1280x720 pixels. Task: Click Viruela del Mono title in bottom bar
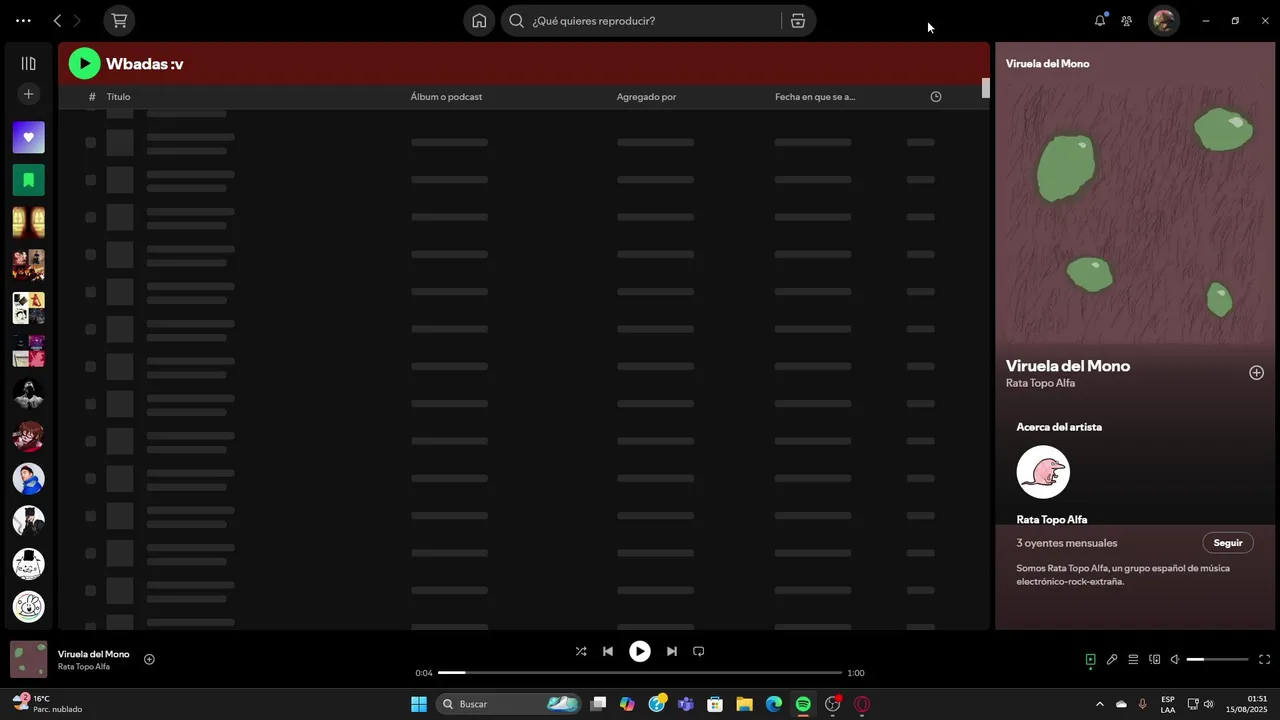point(93,654)
